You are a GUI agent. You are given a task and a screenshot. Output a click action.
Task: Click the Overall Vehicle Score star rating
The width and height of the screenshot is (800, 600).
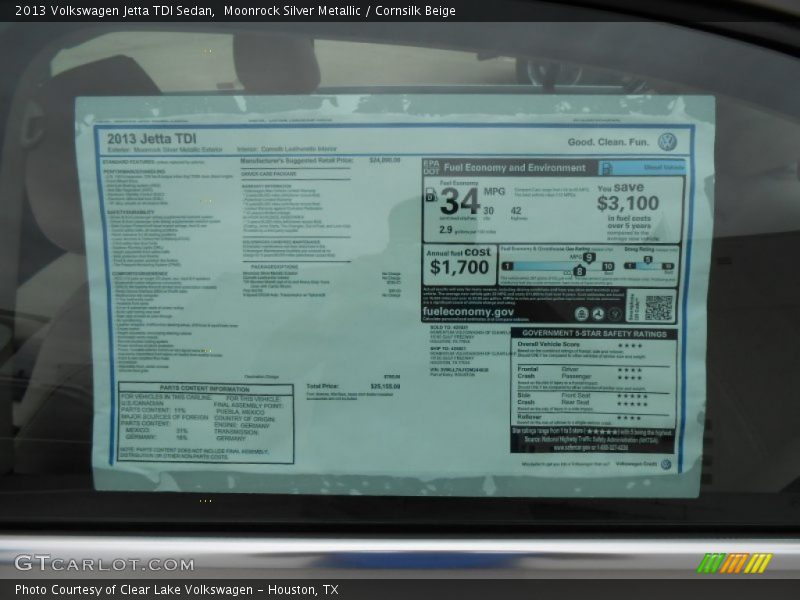click(x=630, y=345)
